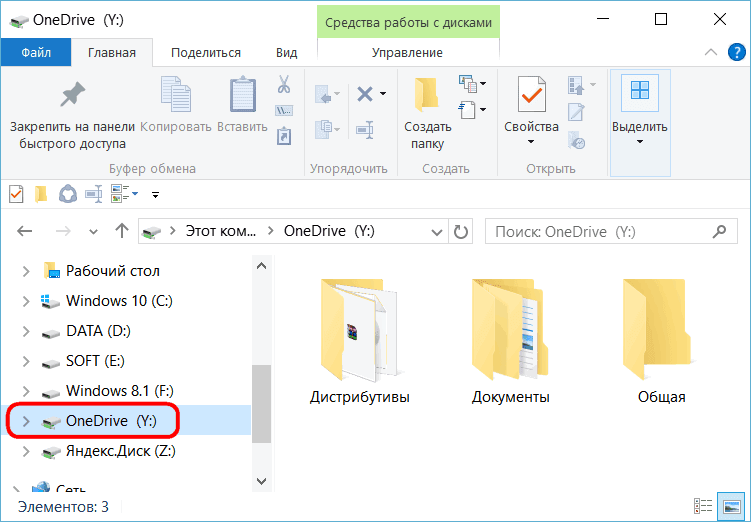
Task: Customize Quick Access Toolbar arrow
Action: [155, 194]
